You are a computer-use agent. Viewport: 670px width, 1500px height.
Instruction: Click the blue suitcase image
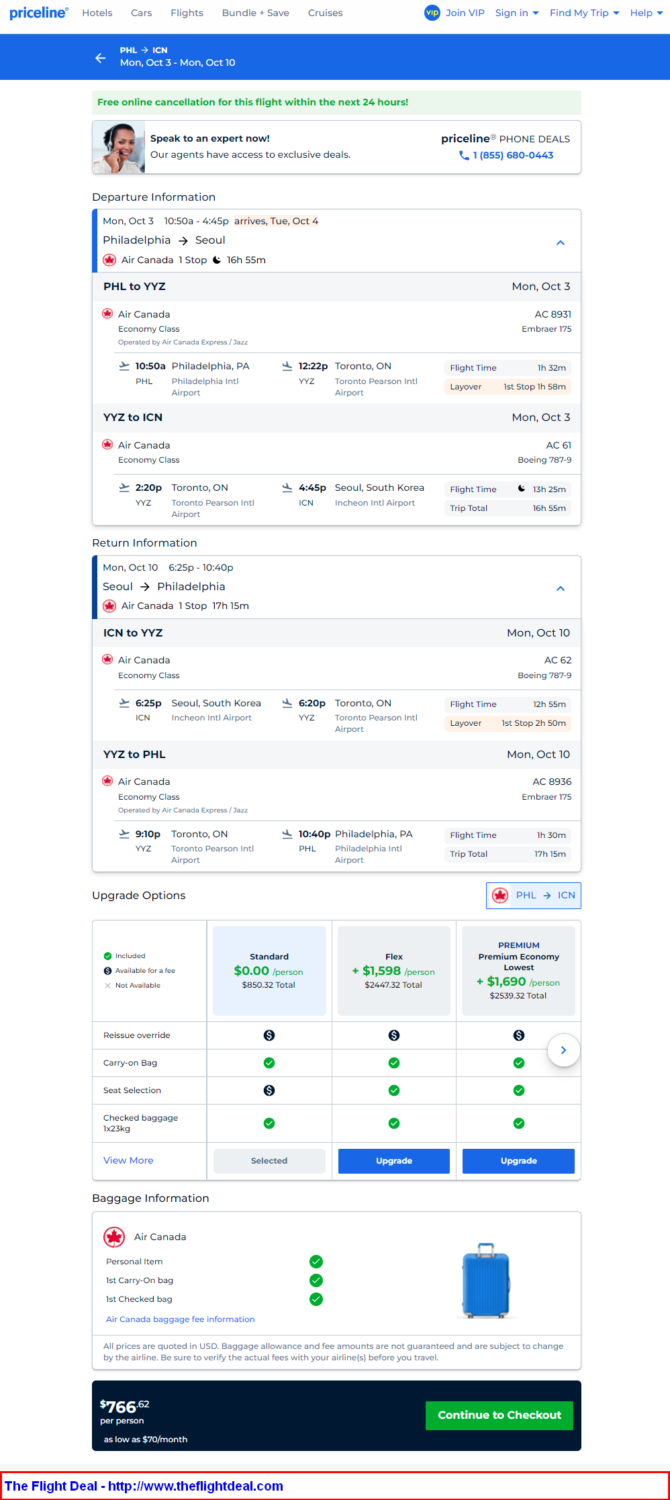pos(485,1280)
